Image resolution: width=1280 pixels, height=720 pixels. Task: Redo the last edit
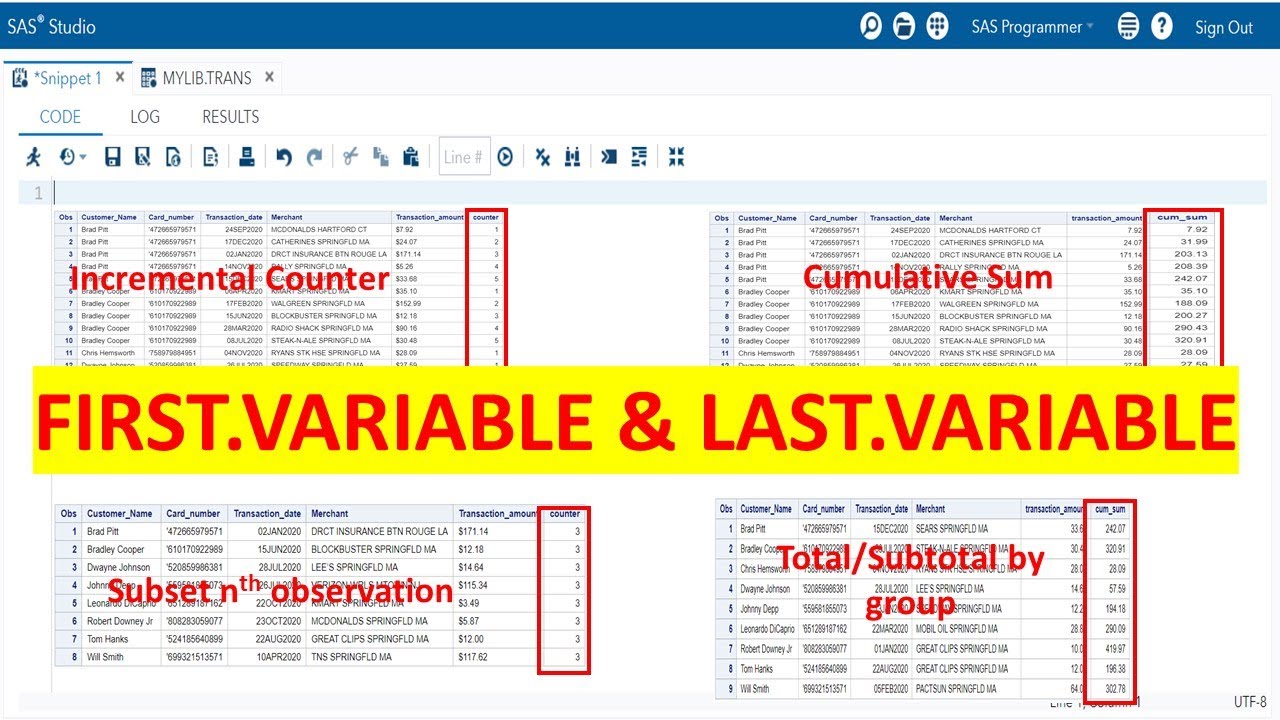point(315,157)
